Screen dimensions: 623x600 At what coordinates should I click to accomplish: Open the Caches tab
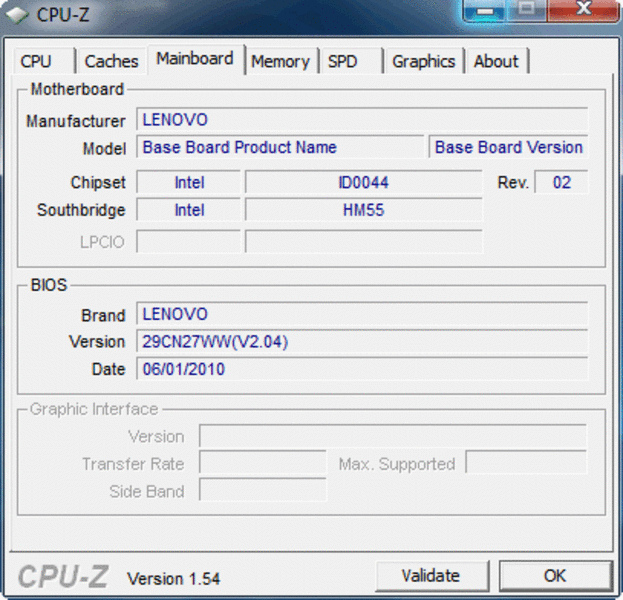[x=112, y=61]
